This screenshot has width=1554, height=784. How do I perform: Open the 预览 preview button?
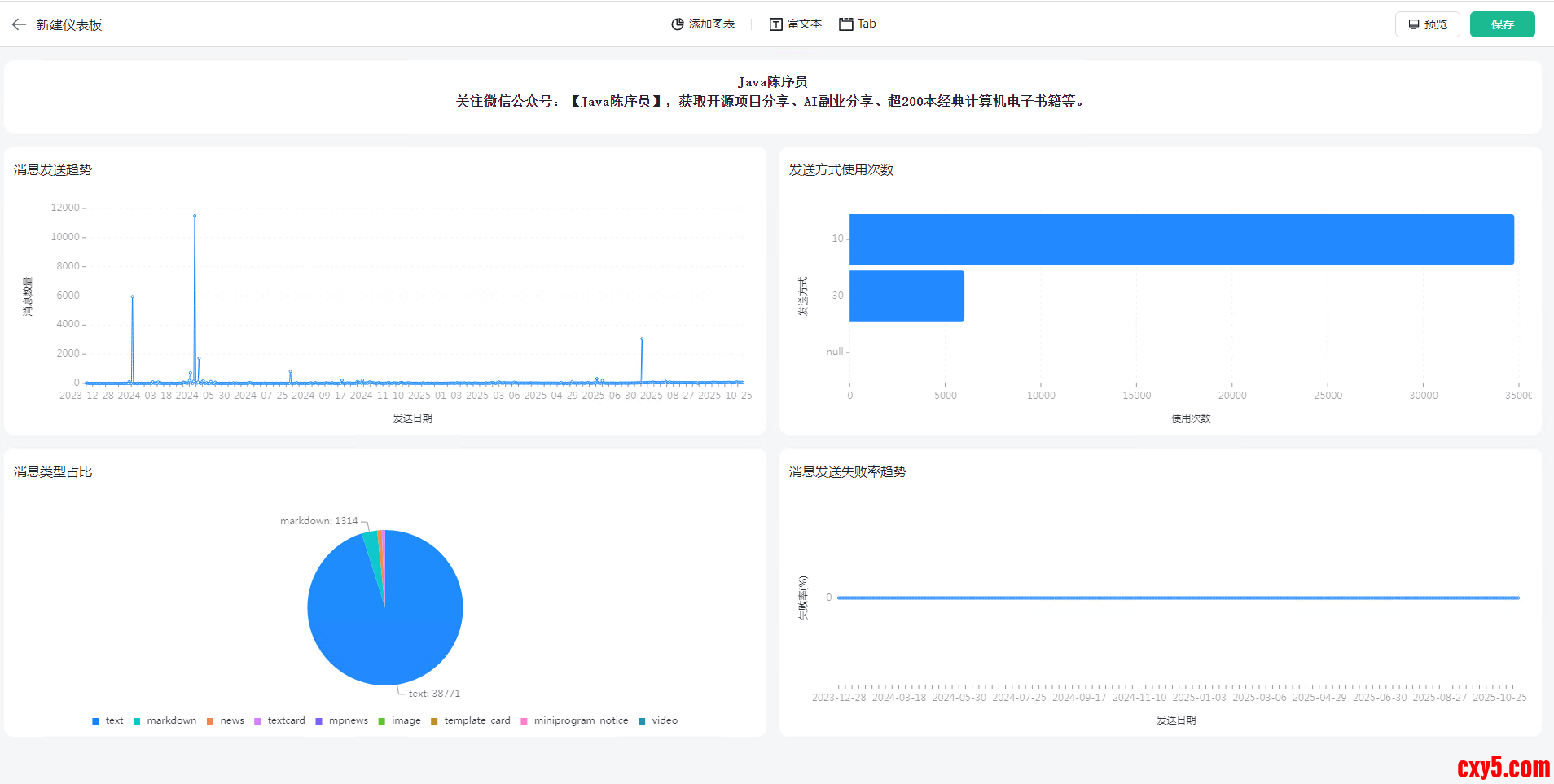(x=1427, y=24)
